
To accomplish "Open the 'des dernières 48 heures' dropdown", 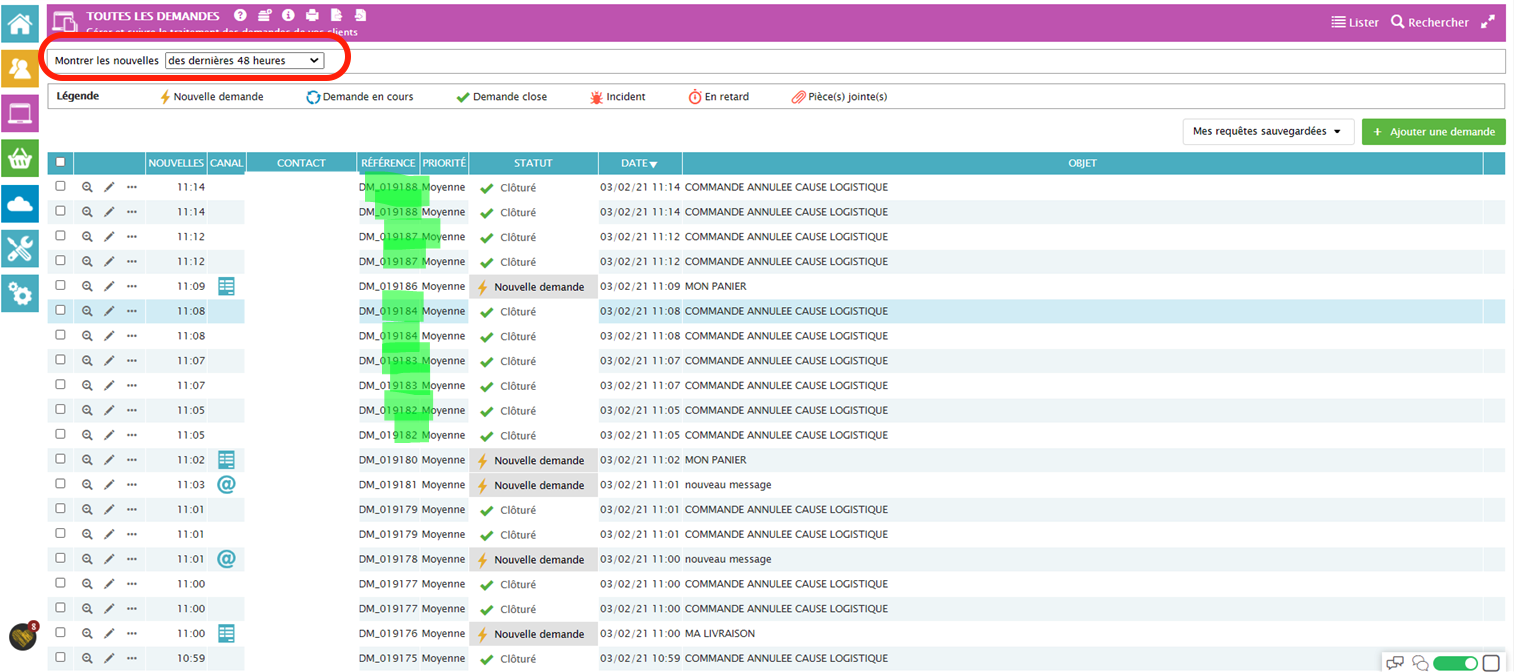I will tap(244, 61).
